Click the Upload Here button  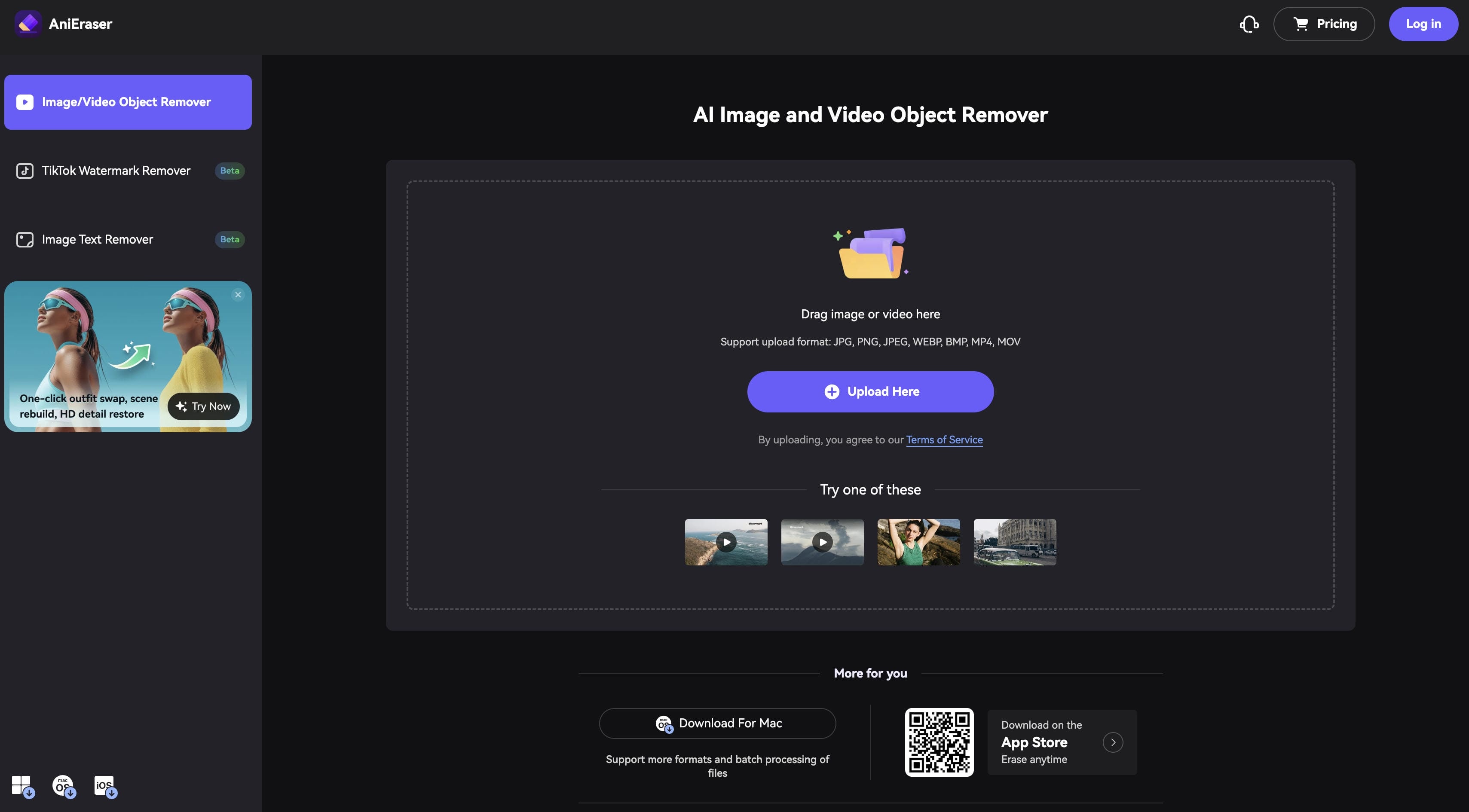[870, 392]
